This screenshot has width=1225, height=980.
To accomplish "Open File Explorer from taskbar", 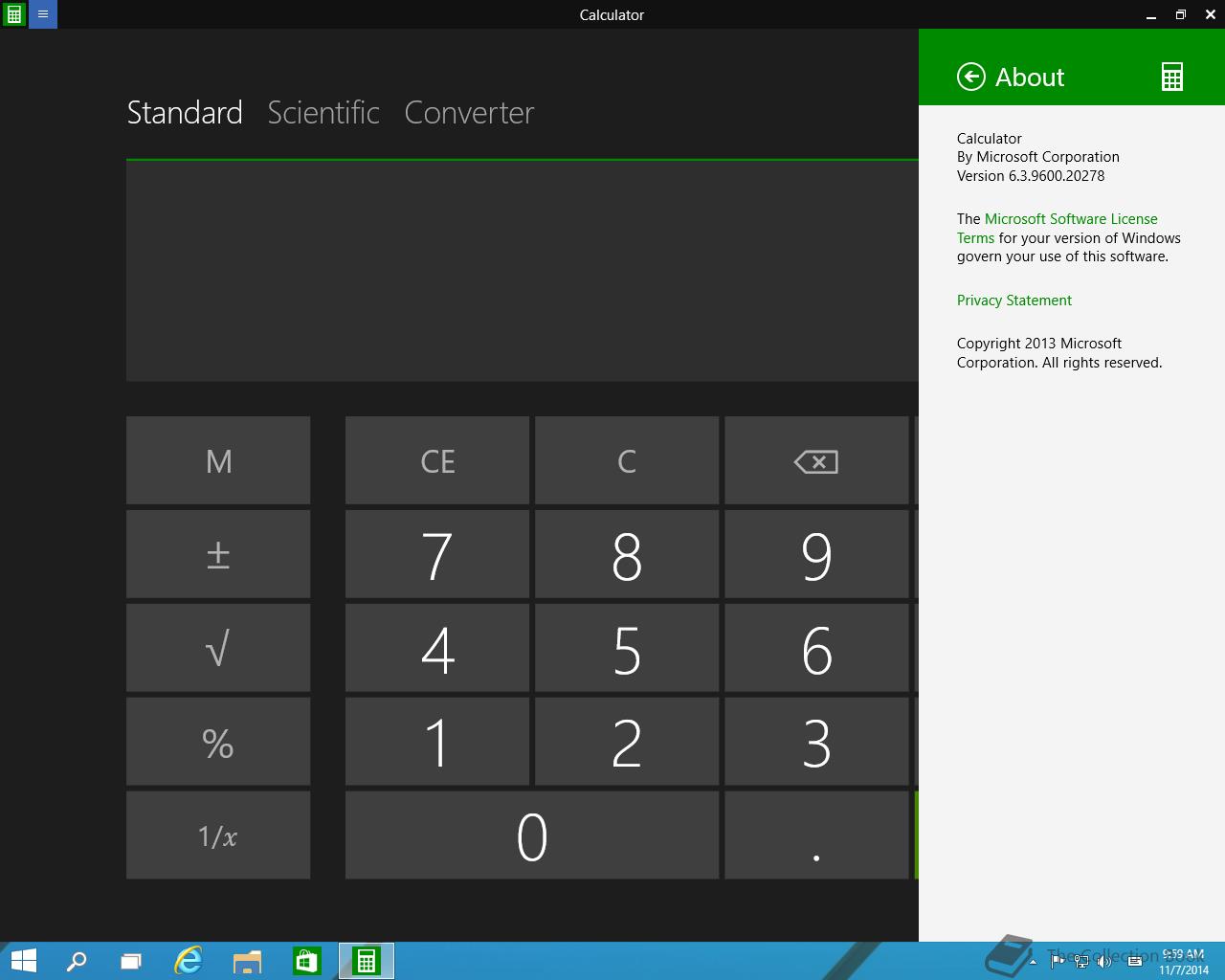I will pos(248,961).
